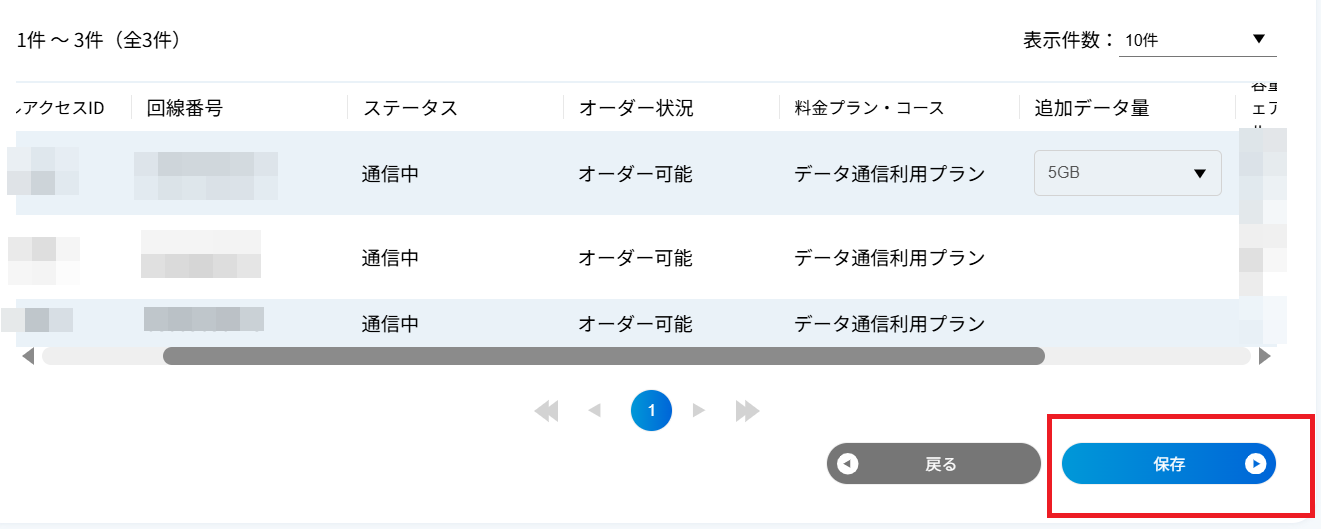Click the ステータス column header

coord(410,108)
